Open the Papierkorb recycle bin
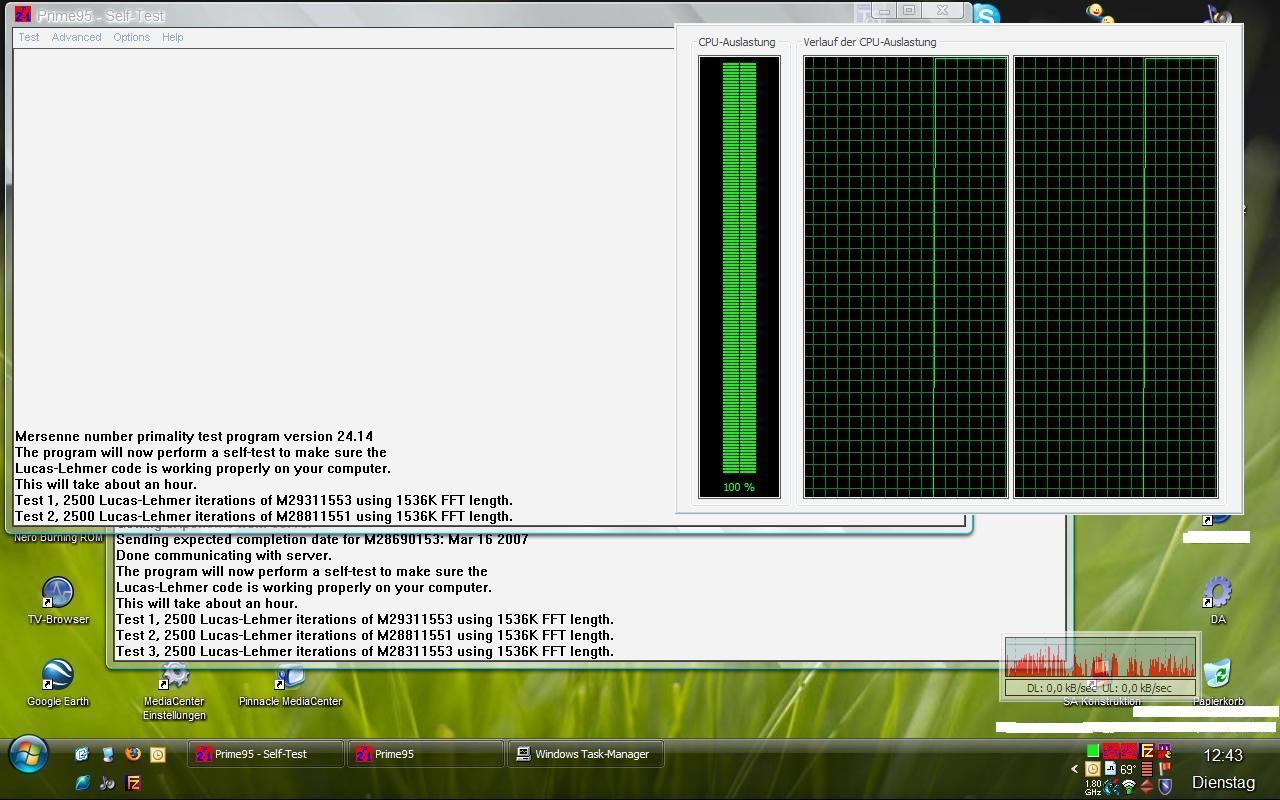Image resolution: width=1280 pixels, height=800 pixels. point(1218,683)
